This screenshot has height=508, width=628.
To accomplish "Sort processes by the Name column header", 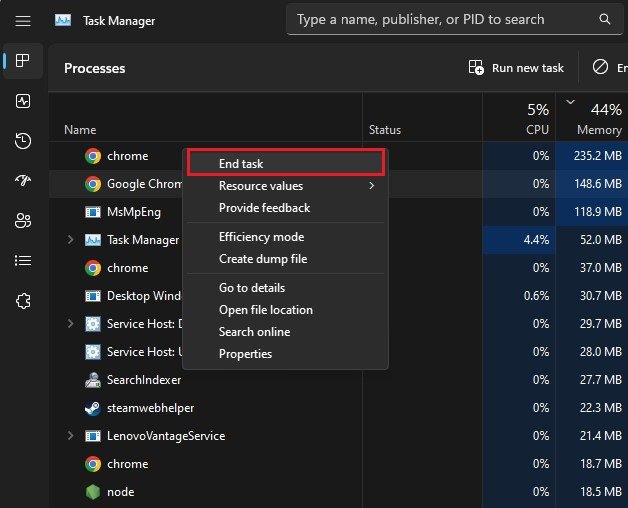I will (x=80, y=130).
